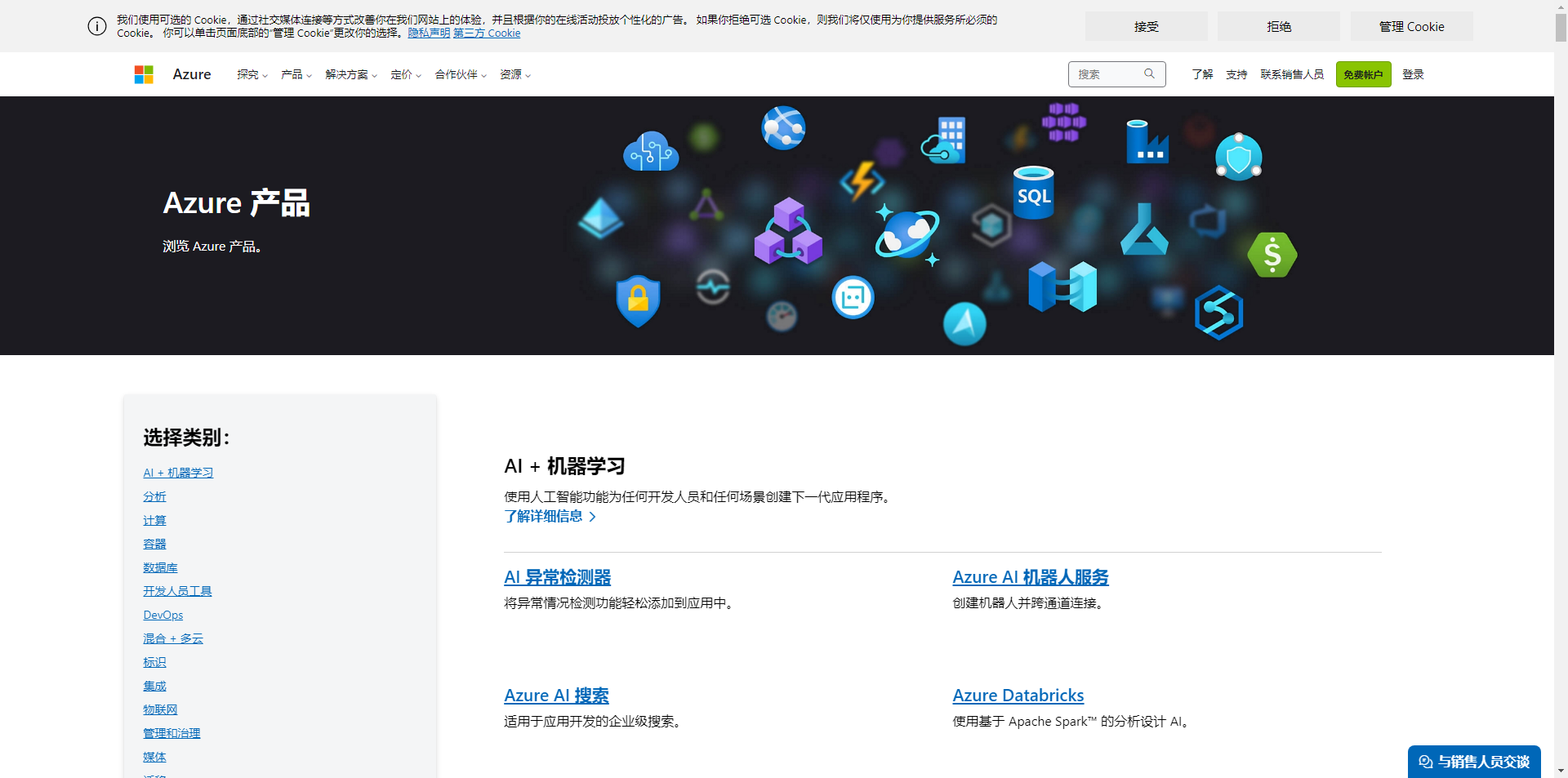Click the cookie banner info icon
1568x778 pixels.
97,26
